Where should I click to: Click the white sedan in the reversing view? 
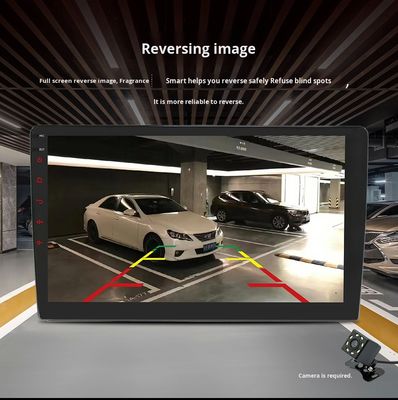[153, 227]
